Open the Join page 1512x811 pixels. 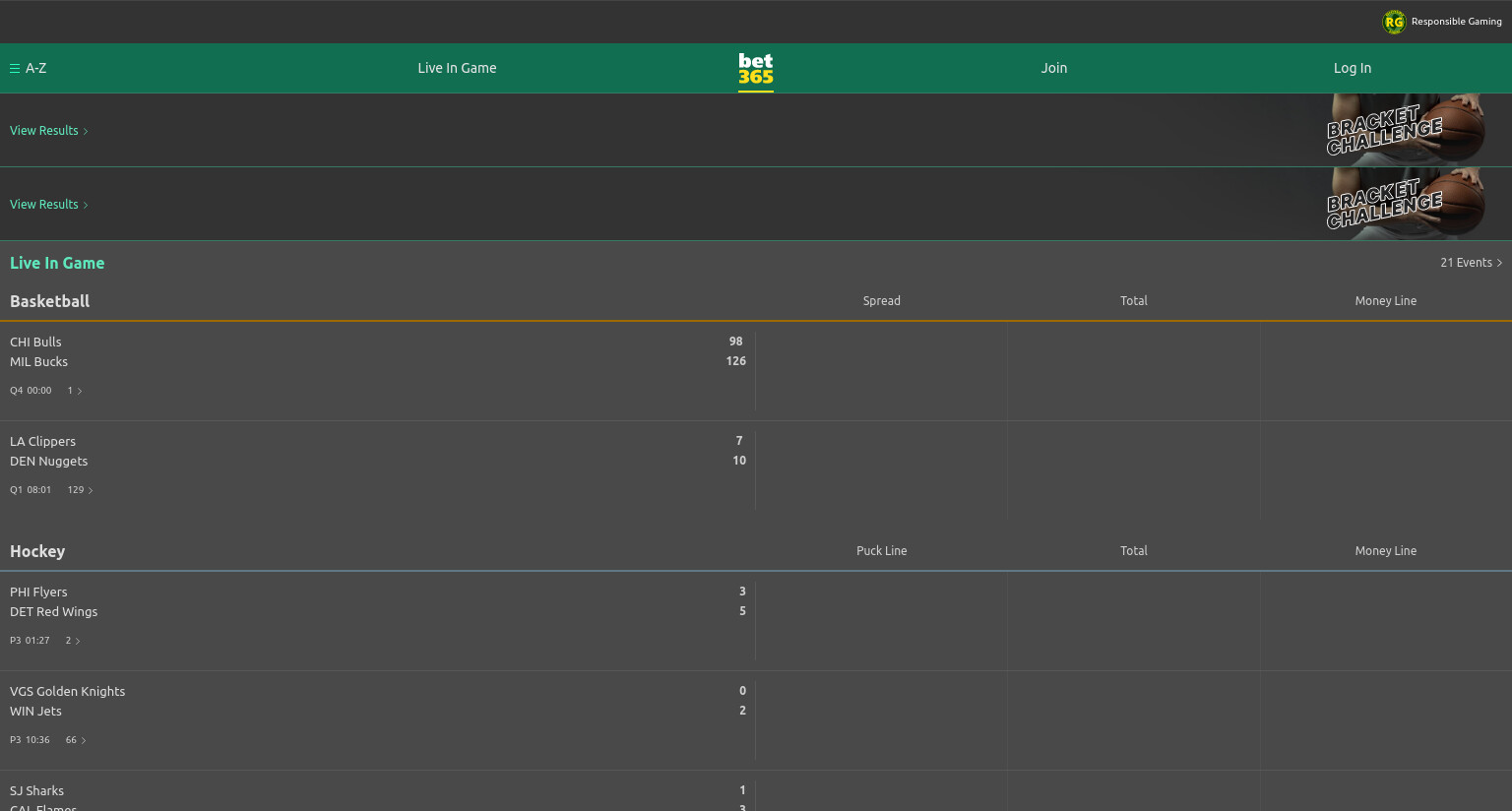1054,68
